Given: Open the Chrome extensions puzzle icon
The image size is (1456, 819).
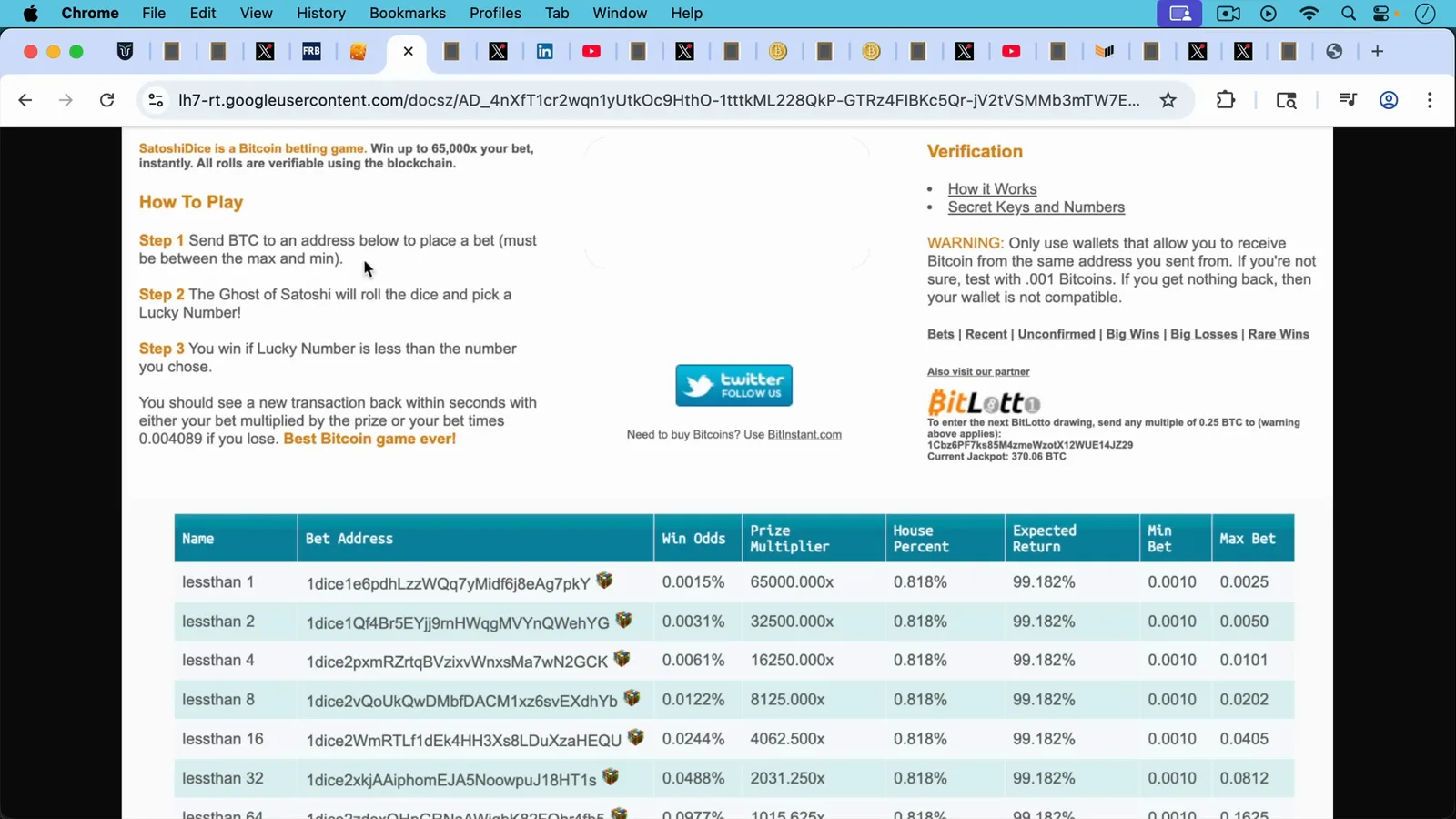Looking at the screenshot, I should [x=1226, y=100].
